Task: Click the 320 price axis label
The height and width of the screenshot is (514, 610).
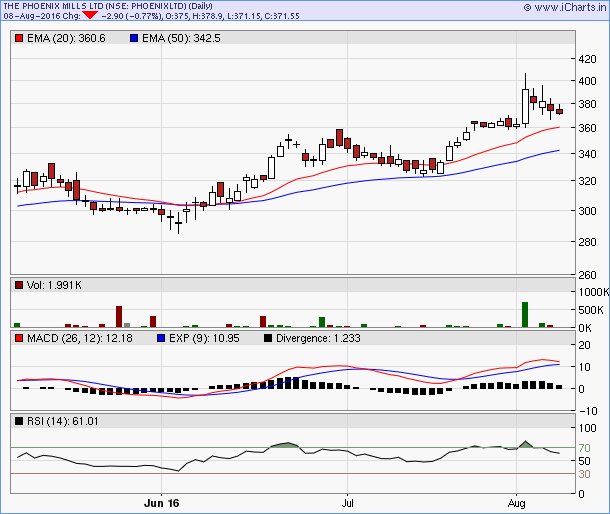Action: coord(587,181)
